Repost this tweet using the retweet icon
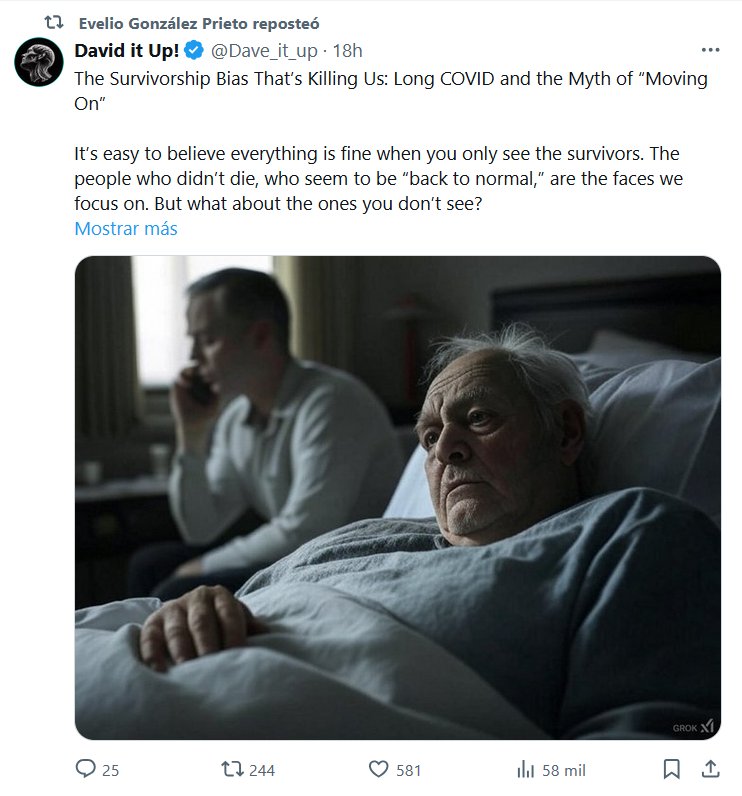The height and width of the screenshot is (796, 742). [231, 769]
